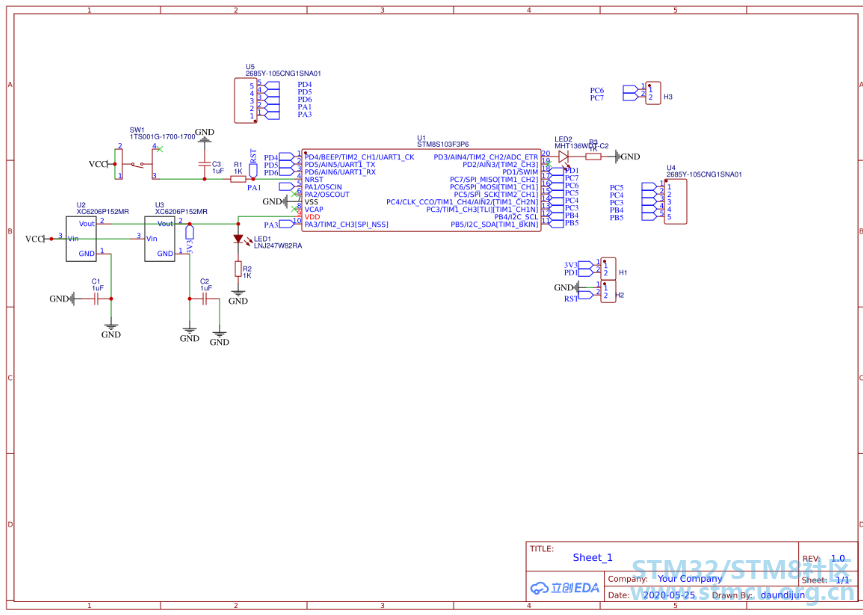The image size is (863, 615).
Task: Select the RST net label beside H2
Action: [x=571, y=299]
